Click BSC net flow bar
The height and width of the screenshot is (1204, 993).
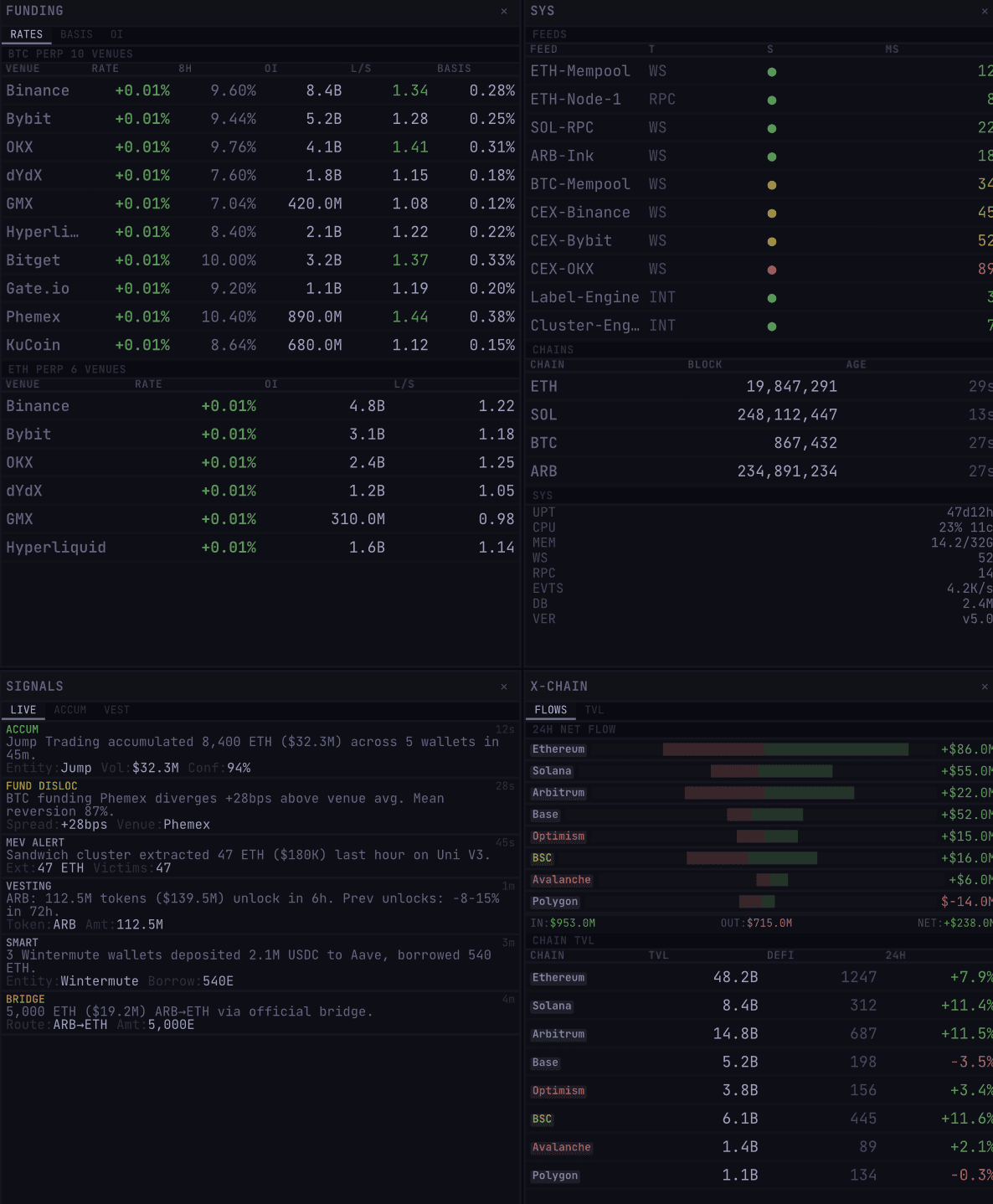(x=752, y=858)
